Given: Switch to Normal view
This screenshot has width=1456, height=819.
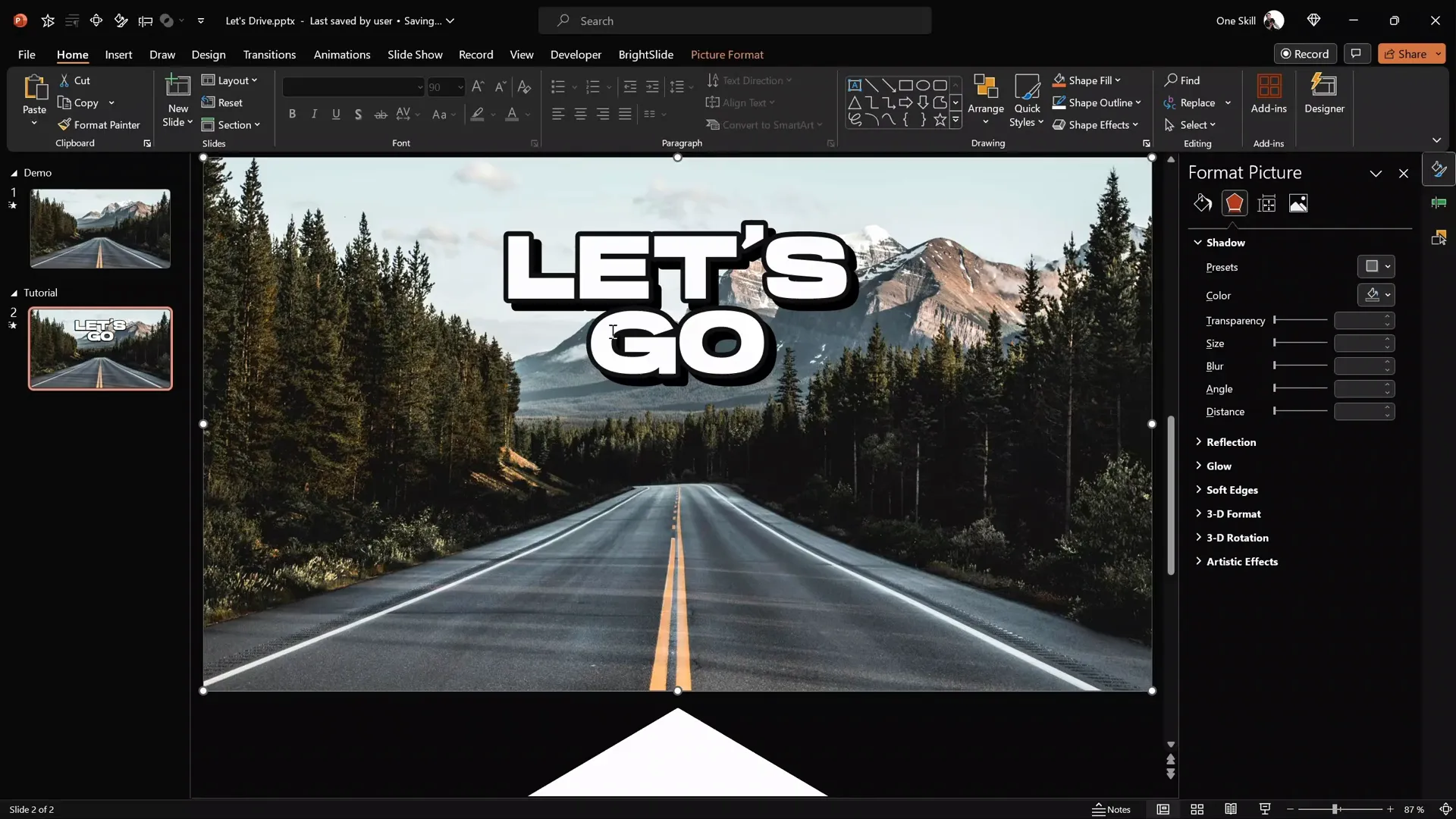Looking at the screenshot, I should (1163, 809).
